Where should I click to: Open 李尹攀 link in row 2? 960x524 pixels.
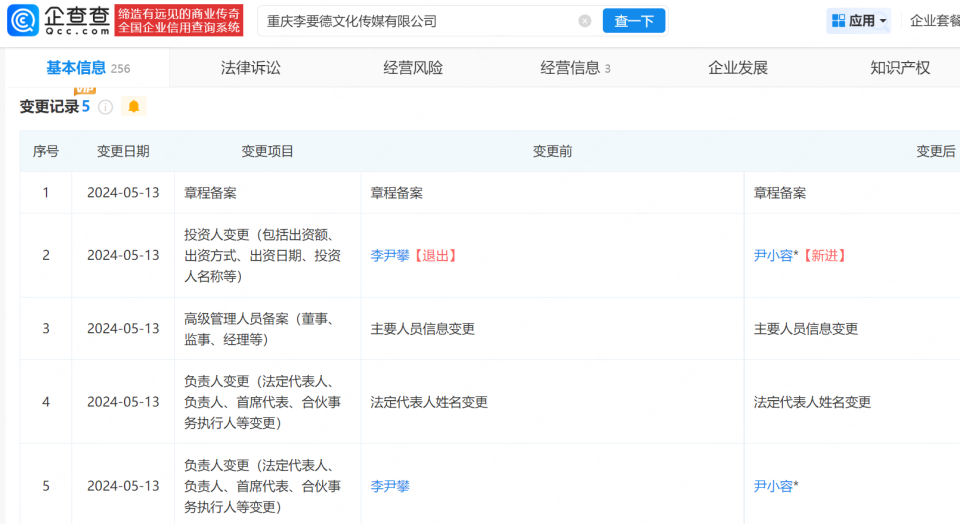tap(390, 255)
